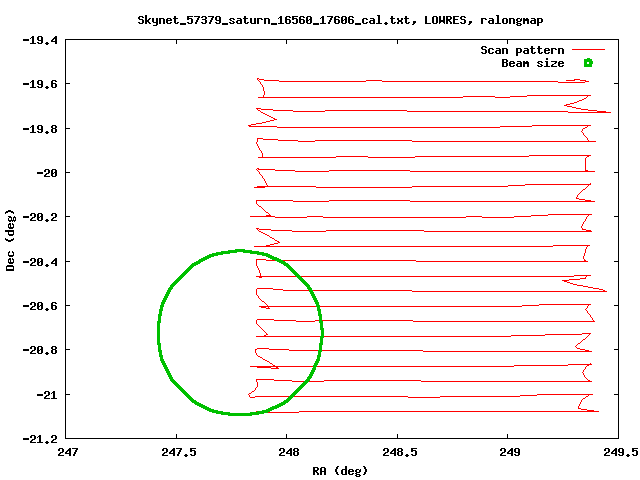Click the x-axis tick label 247

(x=67, y=452)
